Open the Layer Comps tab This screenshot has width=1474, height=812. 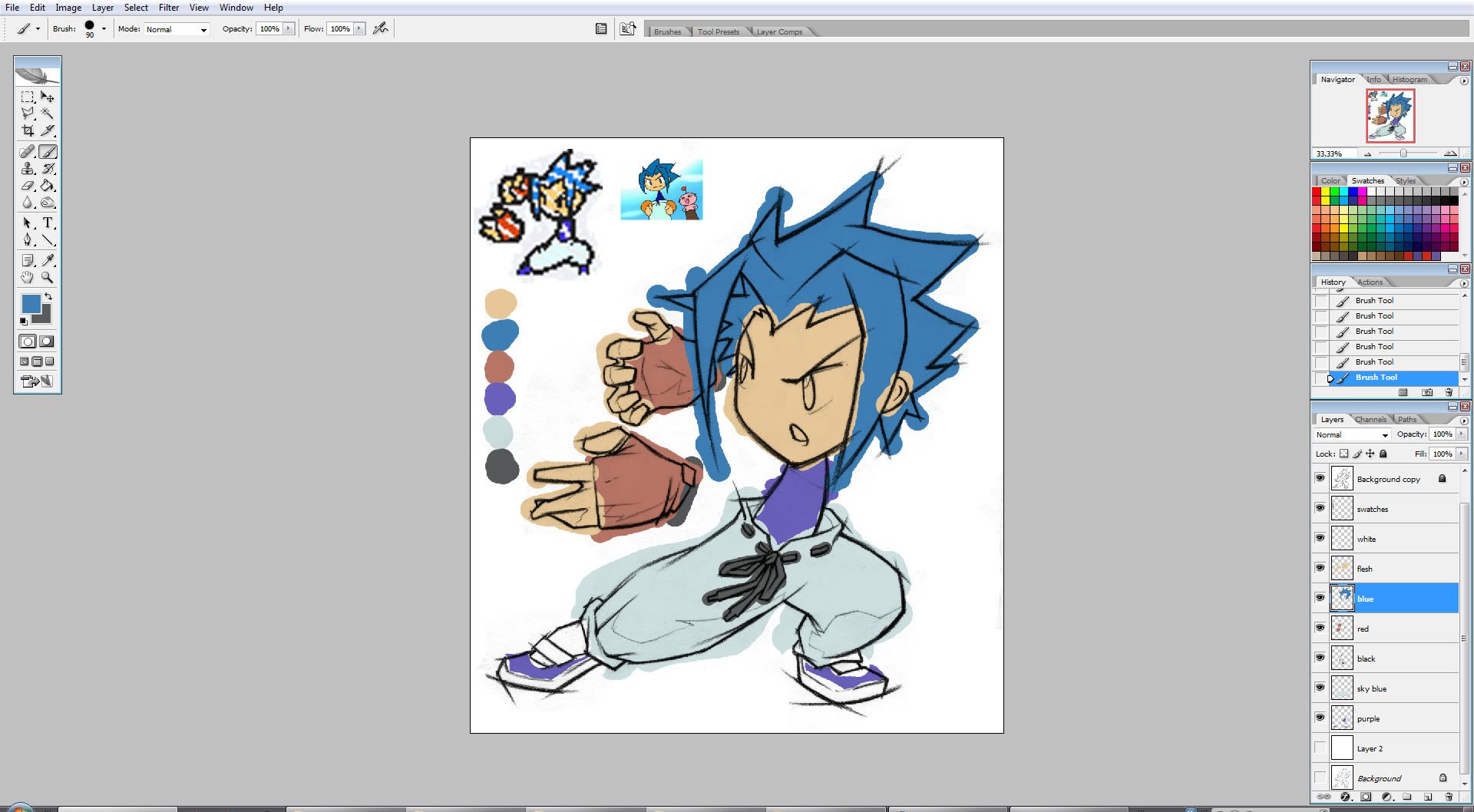[x=779, y=31]
